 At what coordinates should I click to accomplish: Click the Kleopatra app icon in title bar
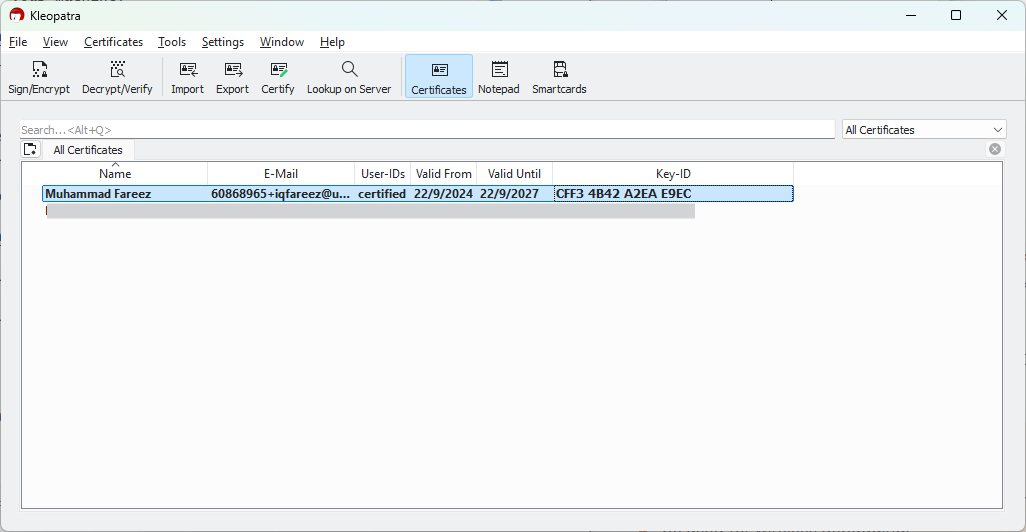point(16,15)
